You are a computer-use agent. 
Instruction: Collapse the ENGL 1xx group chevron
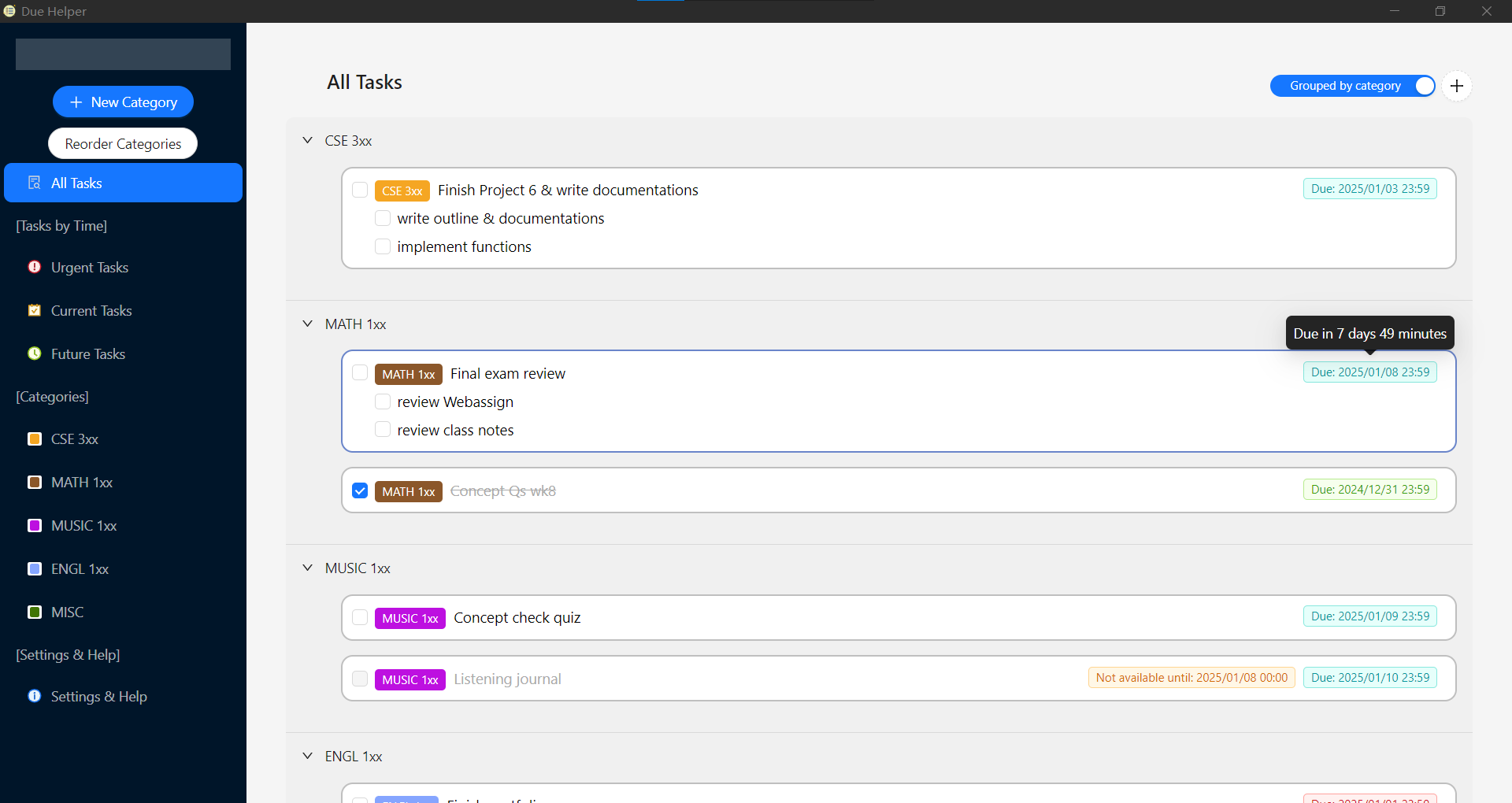pyautogui.click(x=308, y=756)
